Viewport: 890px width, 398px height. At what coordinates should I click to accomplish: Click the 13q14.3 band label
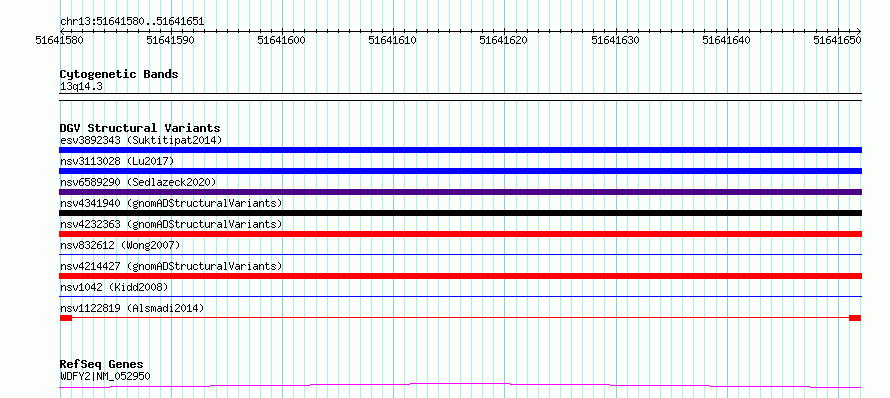(81, 87)
